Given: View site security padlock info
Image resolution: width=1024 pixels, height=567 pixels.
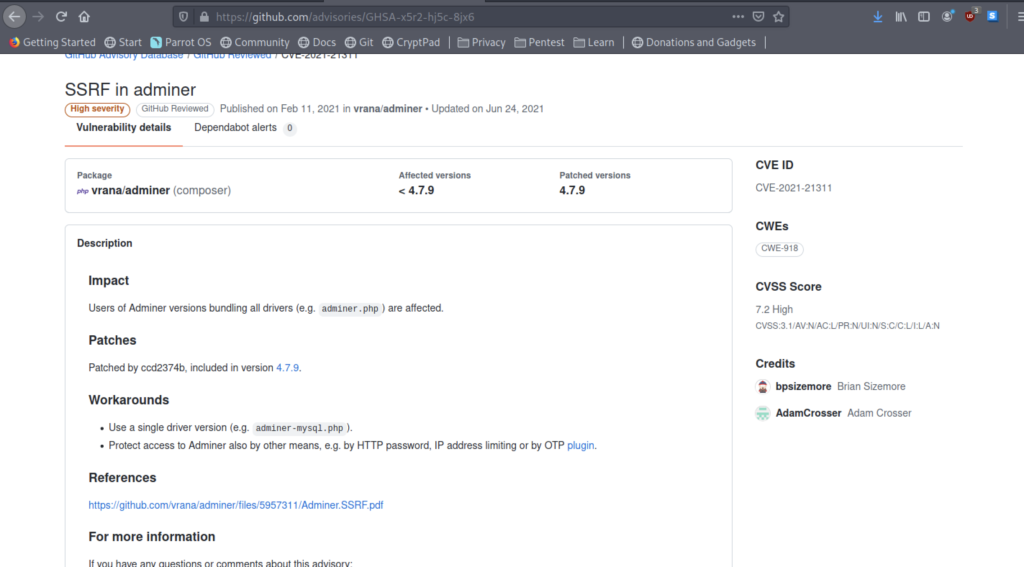Looking at the screenshot, I should point(204,17).
